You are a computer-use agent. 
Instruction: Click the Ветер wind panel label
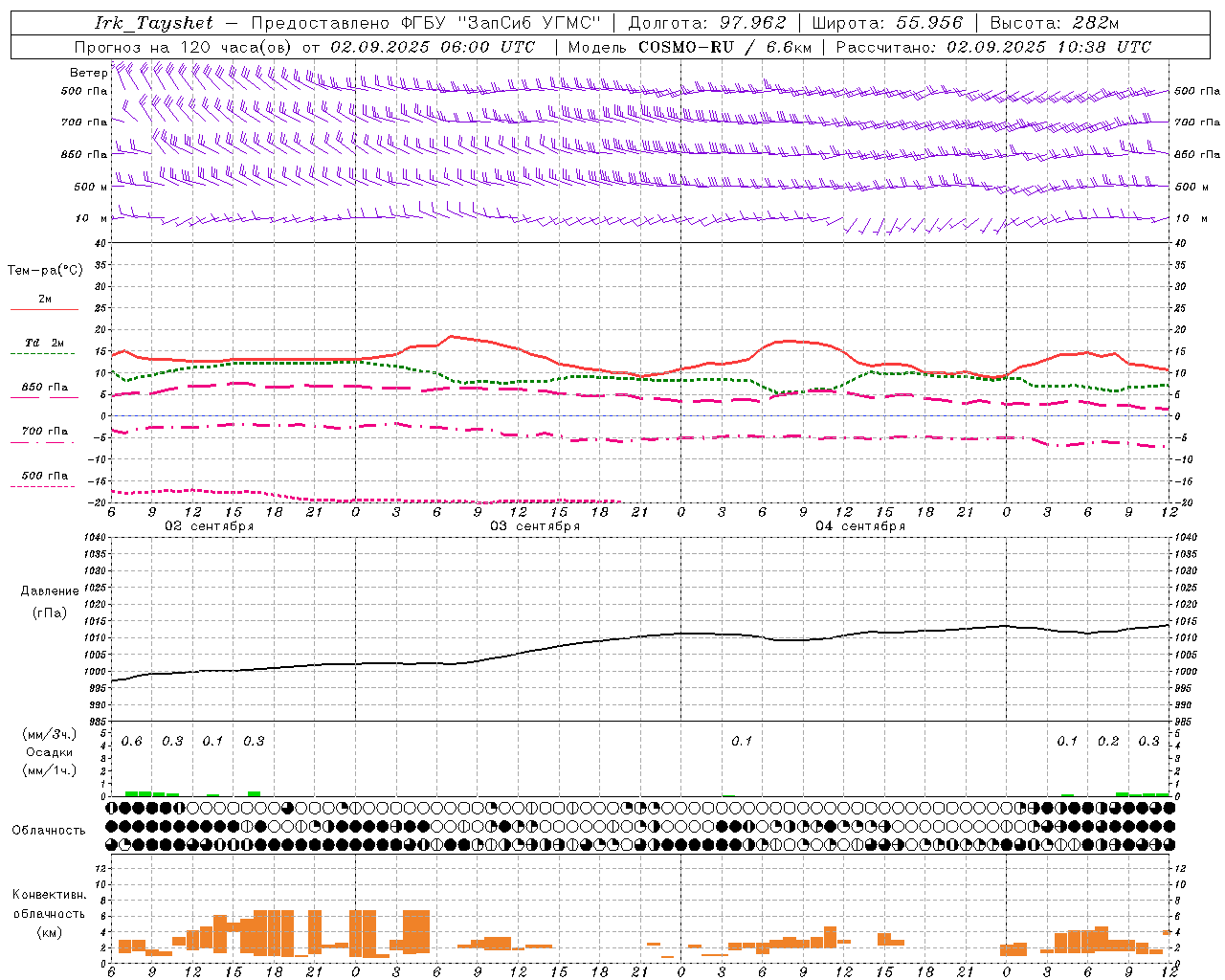pyautogui.click(x=88, y=73)
